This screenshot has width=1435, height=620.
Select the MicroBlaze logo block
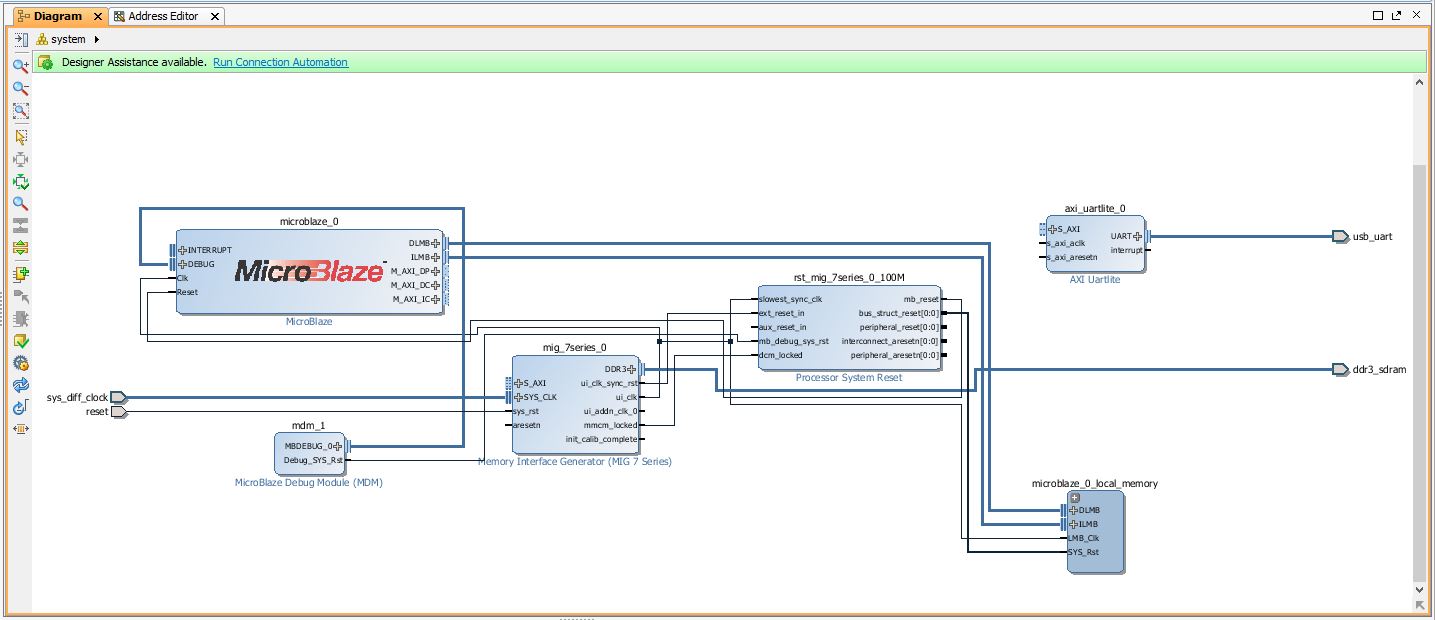310,271
